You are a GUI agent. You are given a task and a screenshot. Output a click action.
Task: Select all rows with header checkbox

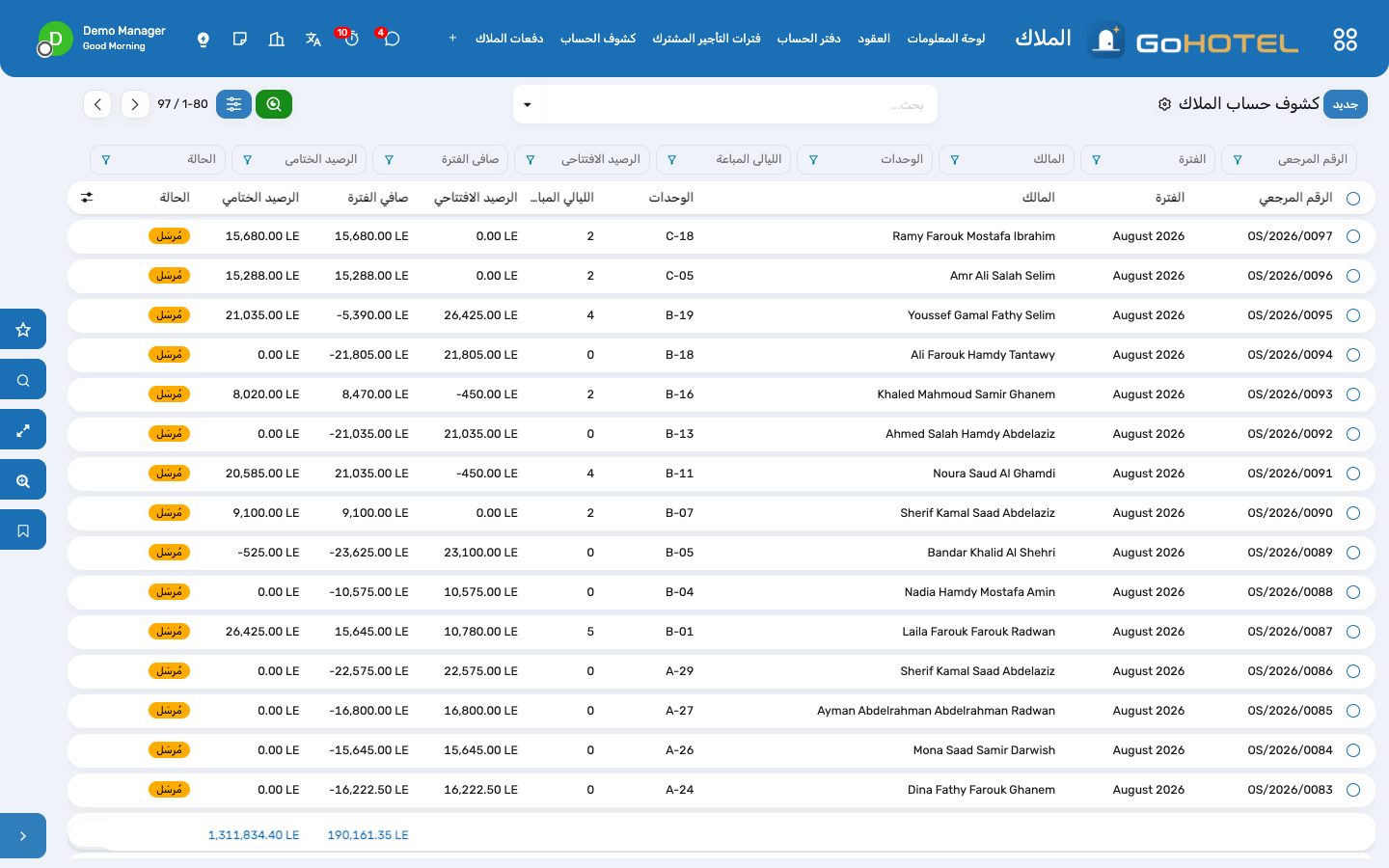pyautogui.click(x=1353, y=199)
